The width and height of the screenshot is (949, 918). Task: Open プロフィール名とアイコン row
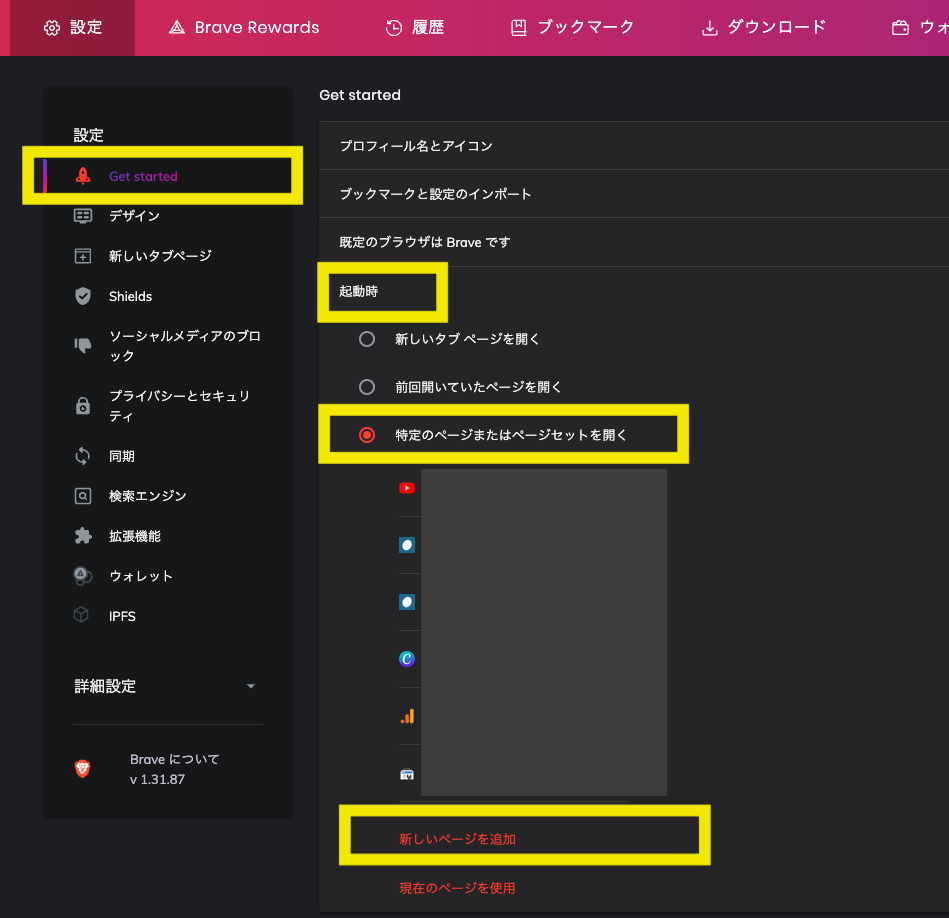point(634,146)
